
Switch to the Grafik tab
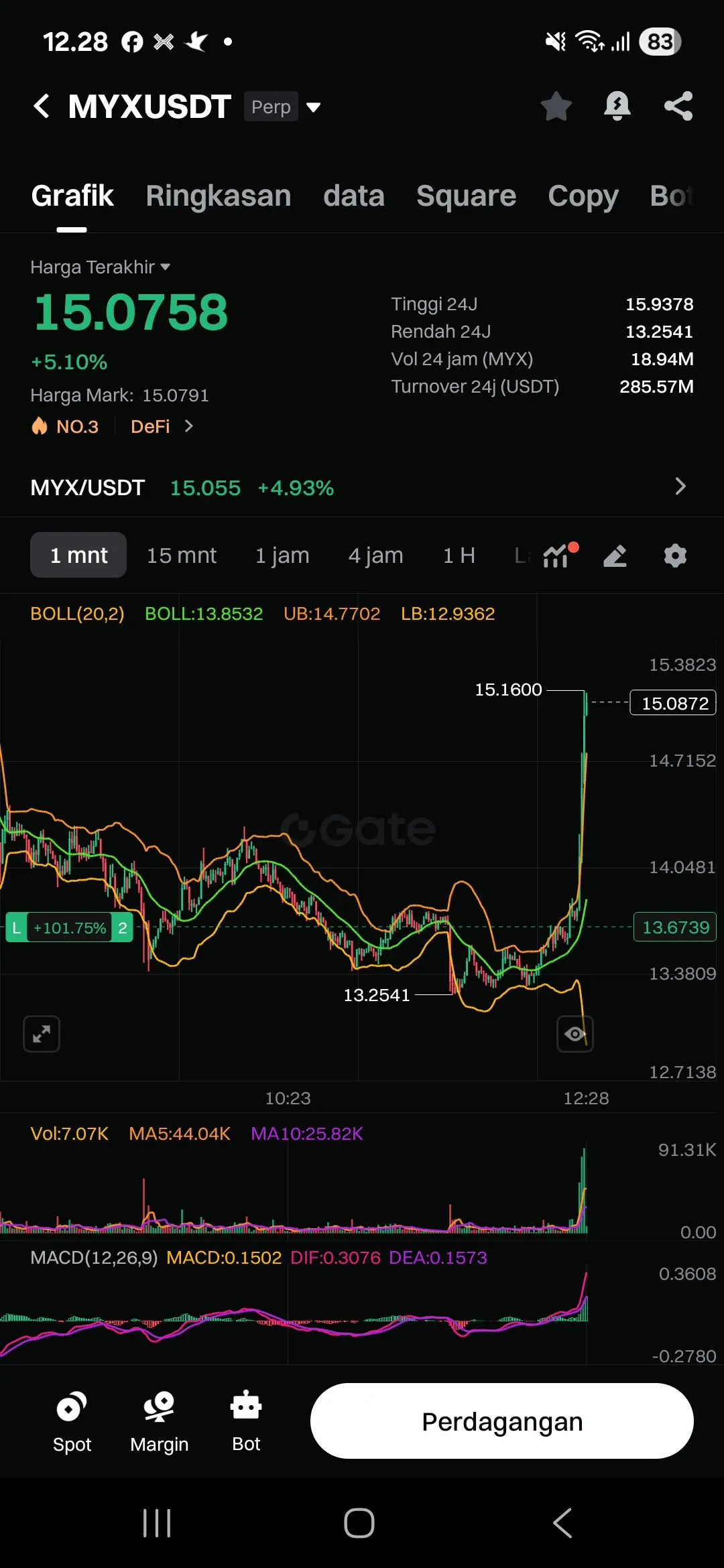pyautogui.click(x=72, y=196)
